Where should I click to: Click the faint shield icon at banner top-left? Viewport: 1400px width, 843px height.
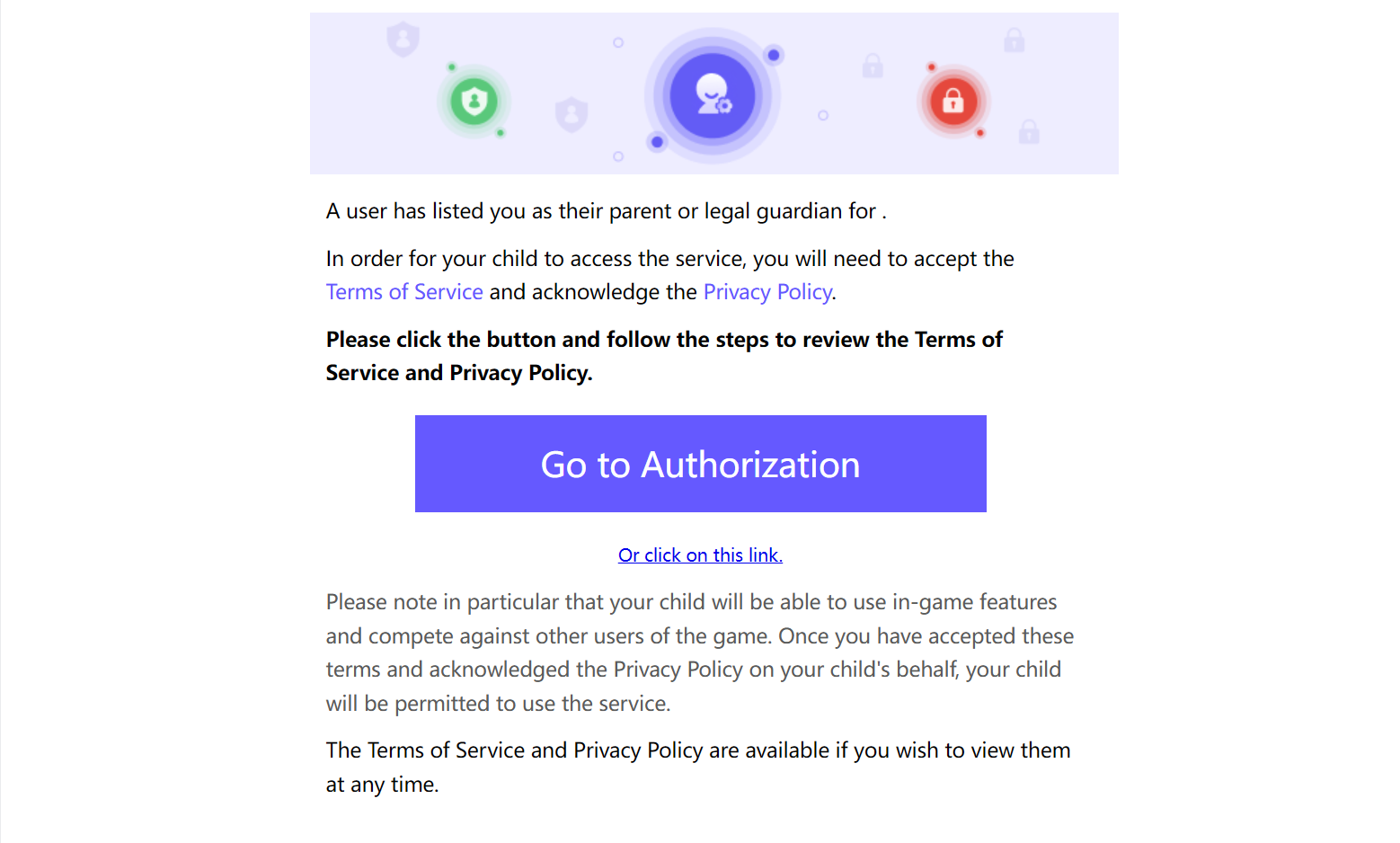403,40
